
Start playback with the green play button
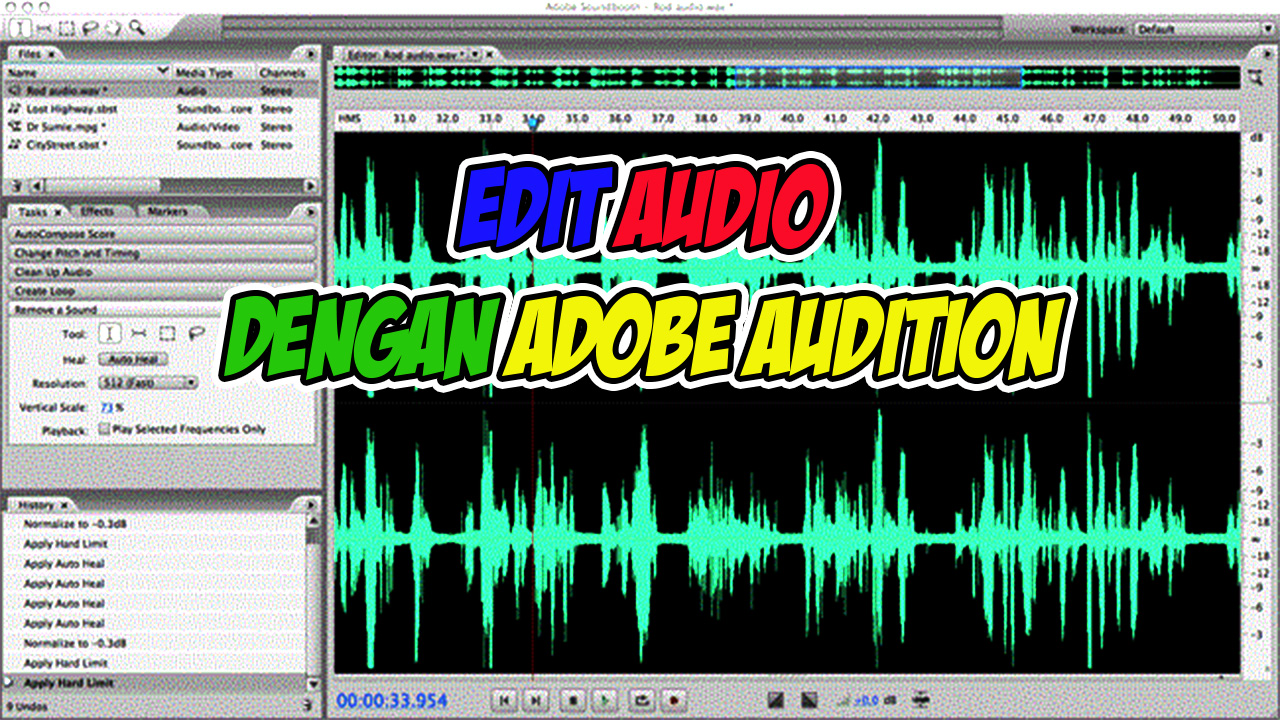[x=604, y=701]
